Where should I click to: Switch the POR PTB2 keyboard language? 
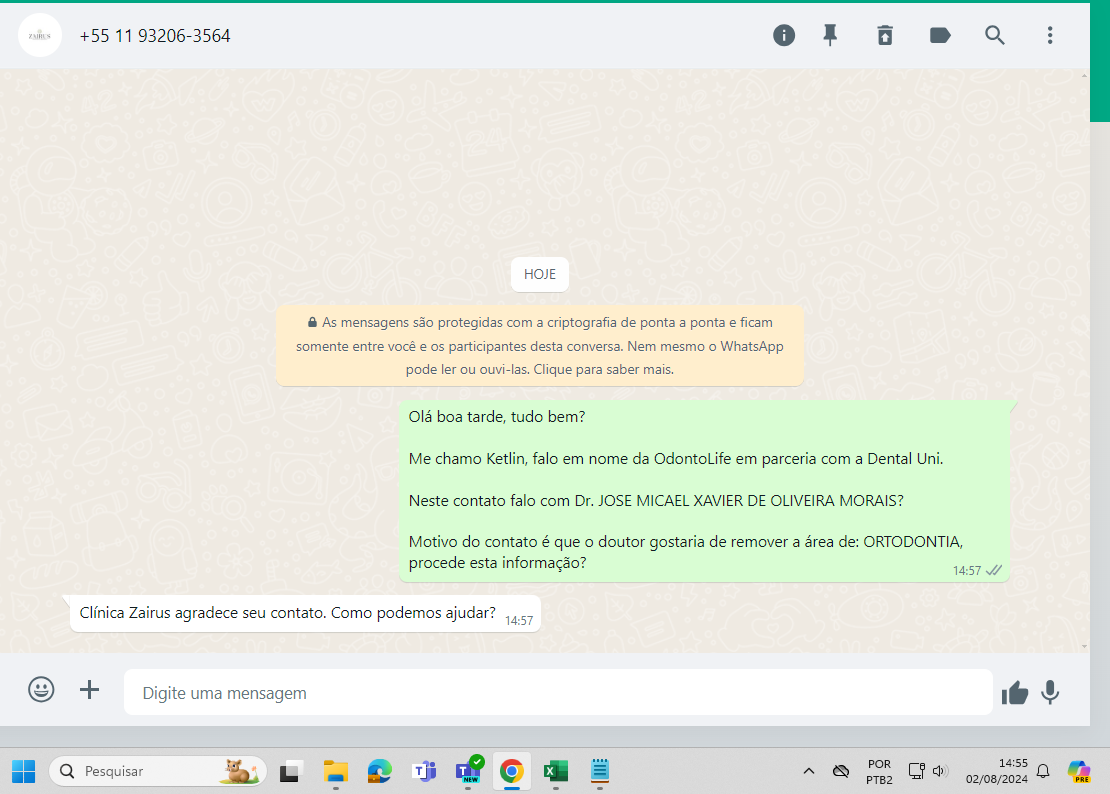pyautogui.click(x=879, y=772)
